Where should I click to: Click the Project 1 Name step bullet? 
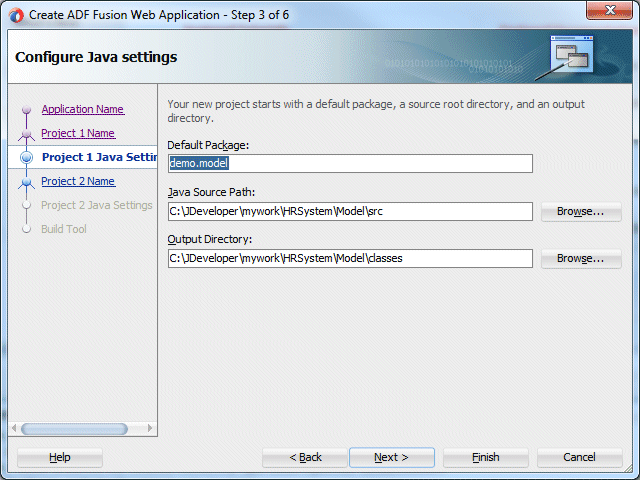click(x=27, y=134)
